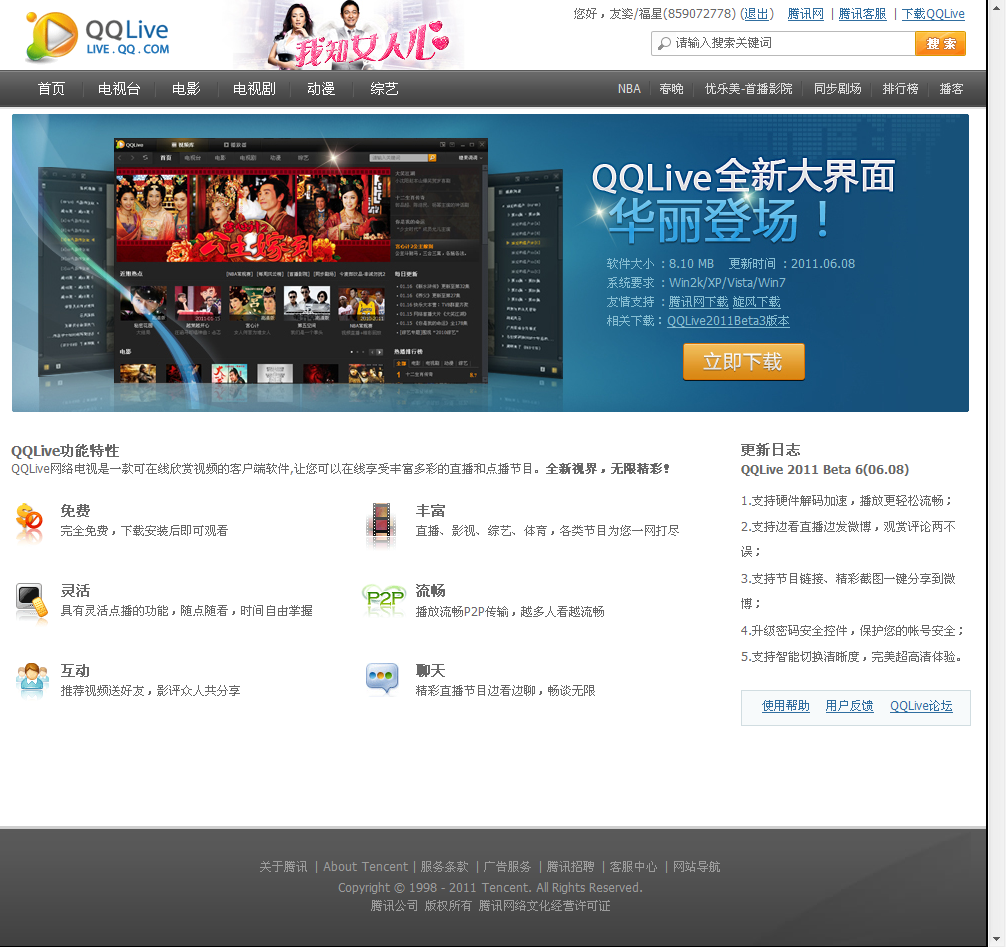Click 广告服务 in the footer
1007x947 pixels.
point(507,867)
